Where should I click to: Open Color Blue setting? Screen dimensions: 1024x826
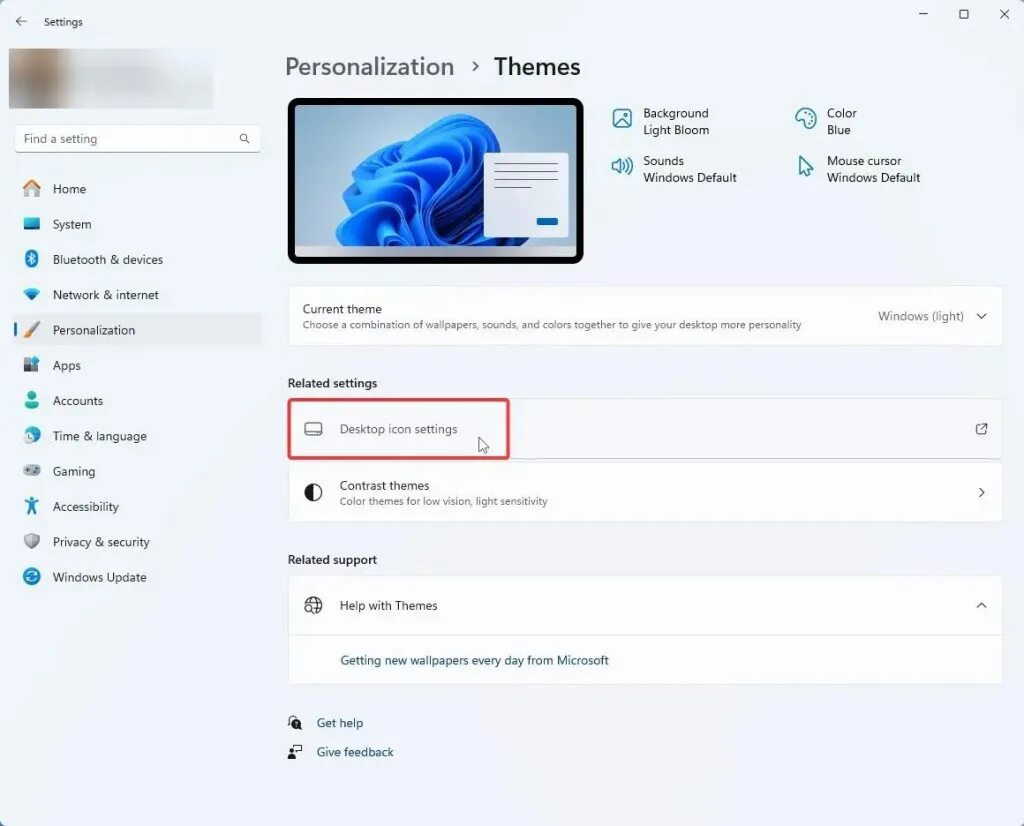coord(825,121)
